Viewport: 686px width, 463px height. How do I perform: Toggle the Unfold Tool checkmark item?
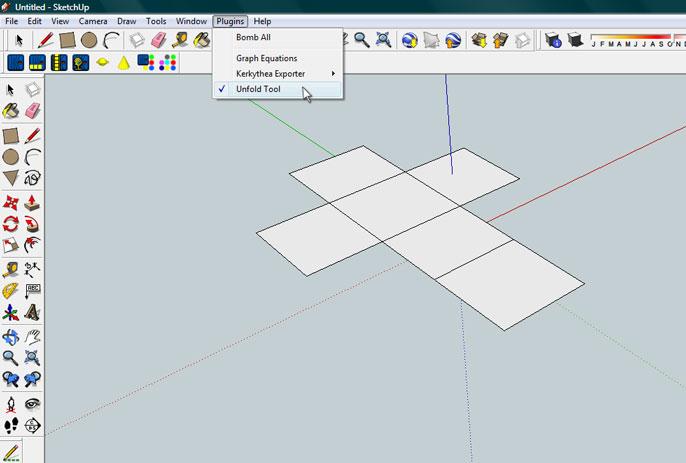pyautogui.click(x=258, y=90)
